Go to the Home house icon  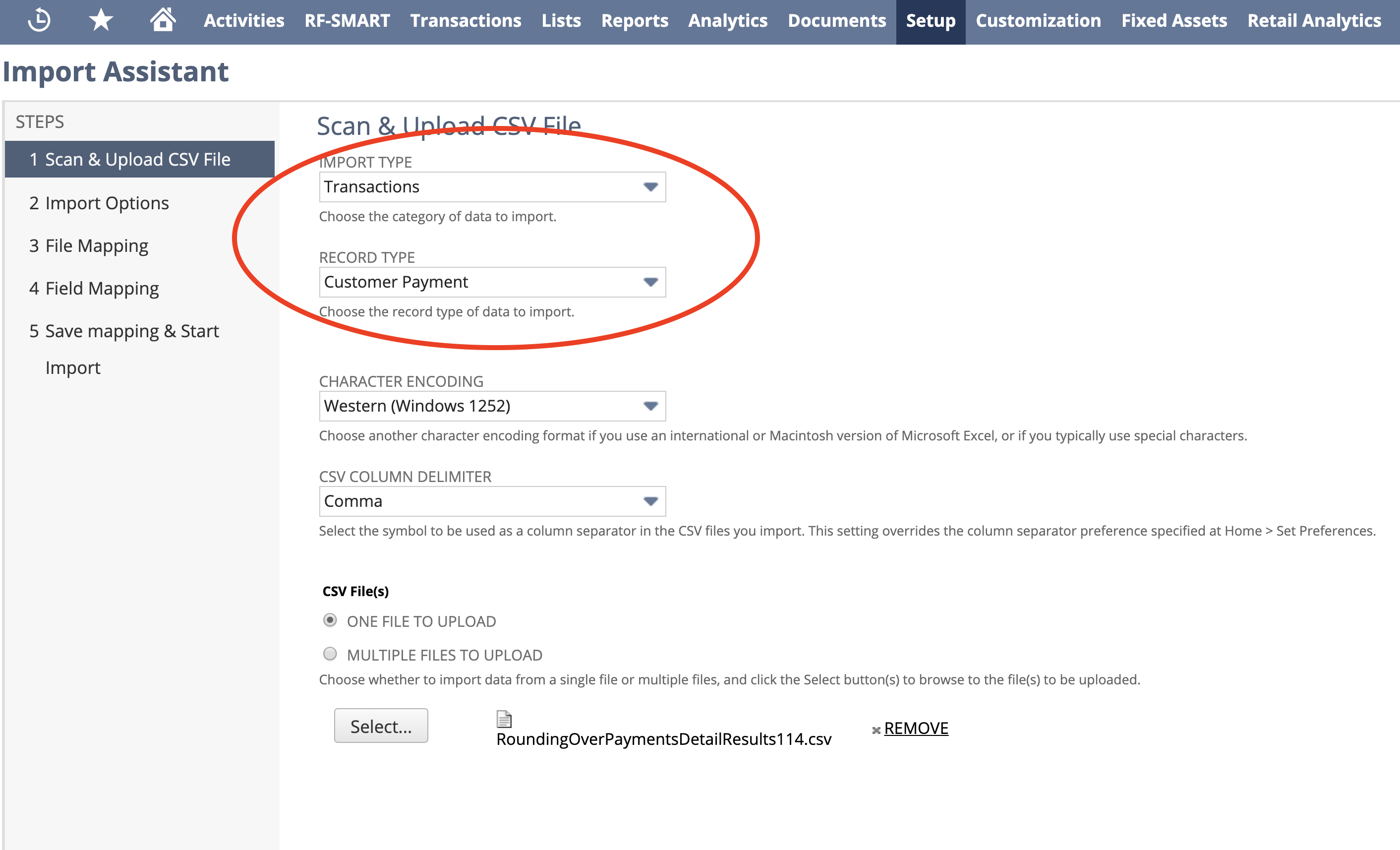click(163, 20)
